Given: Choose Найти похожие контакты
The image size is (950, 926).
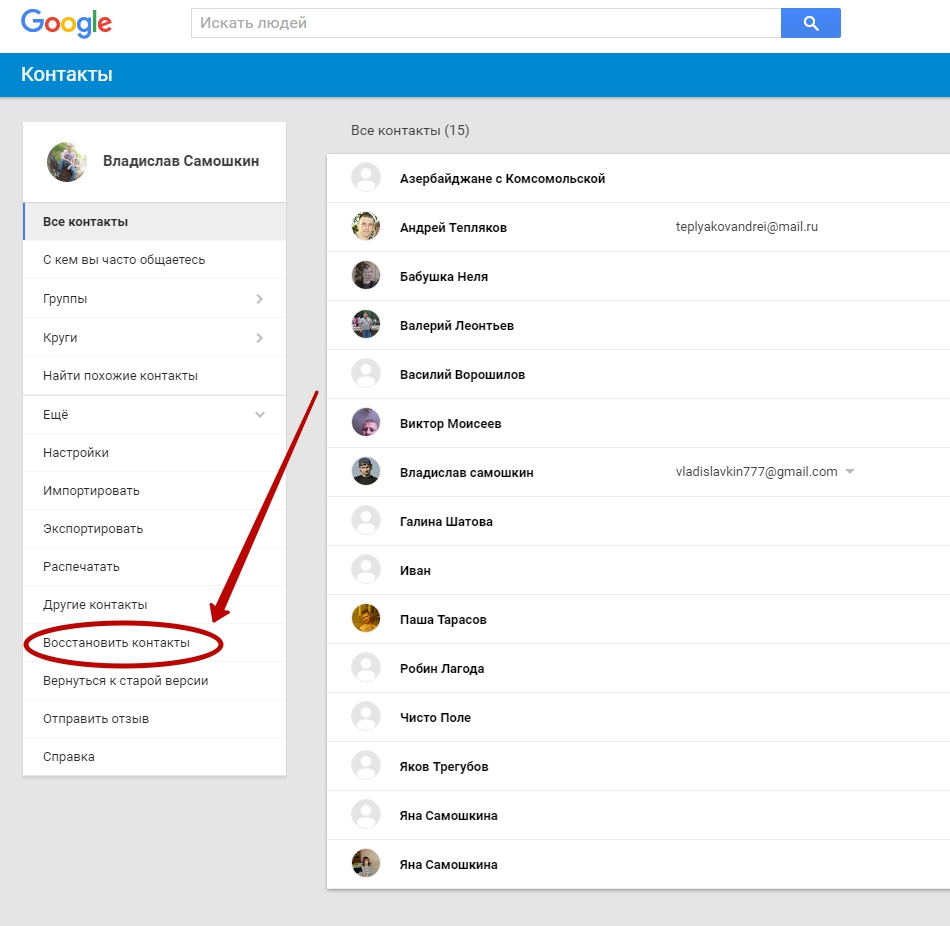Looking at the screenshot, I should (x=154, y=376).
